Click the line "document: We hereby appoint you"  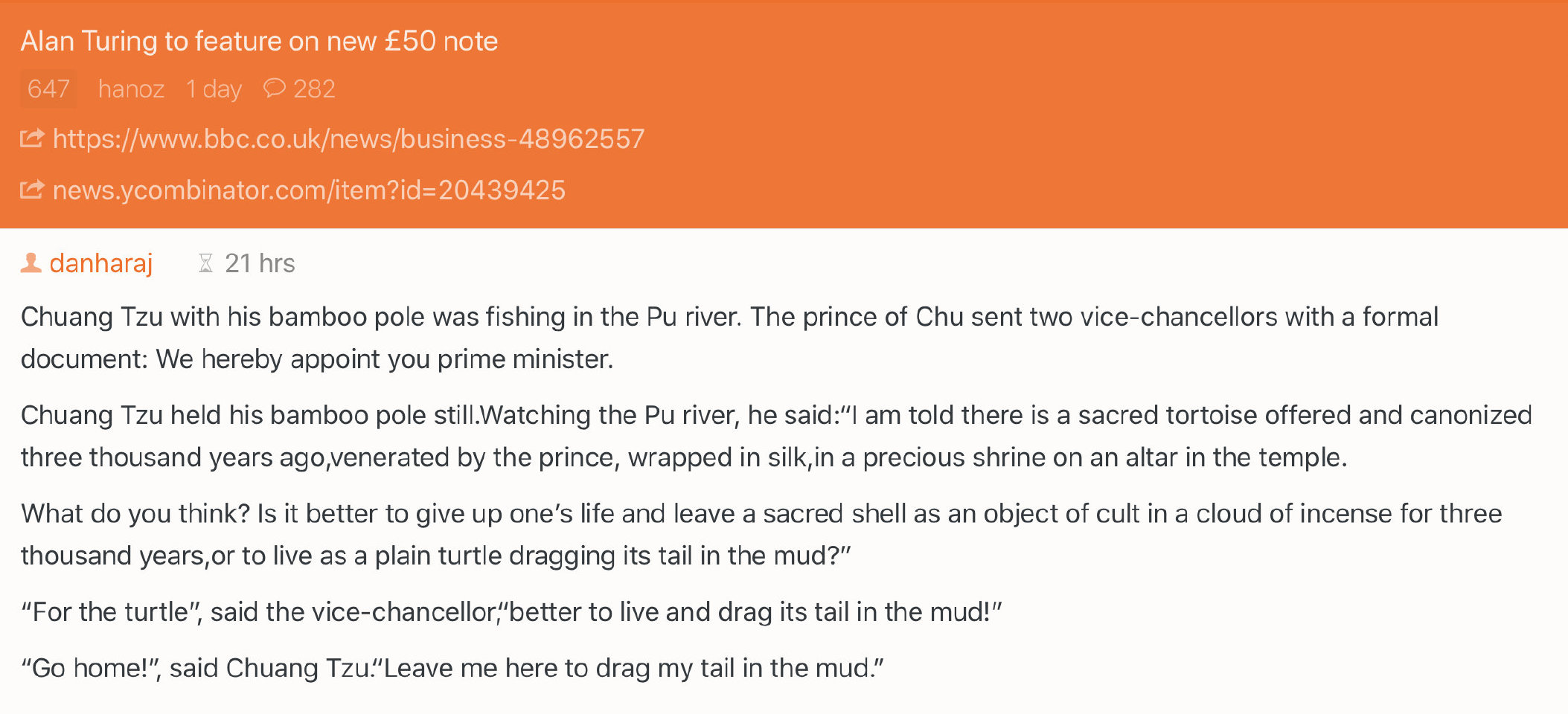pyautogui.click(x=317, y=359)
